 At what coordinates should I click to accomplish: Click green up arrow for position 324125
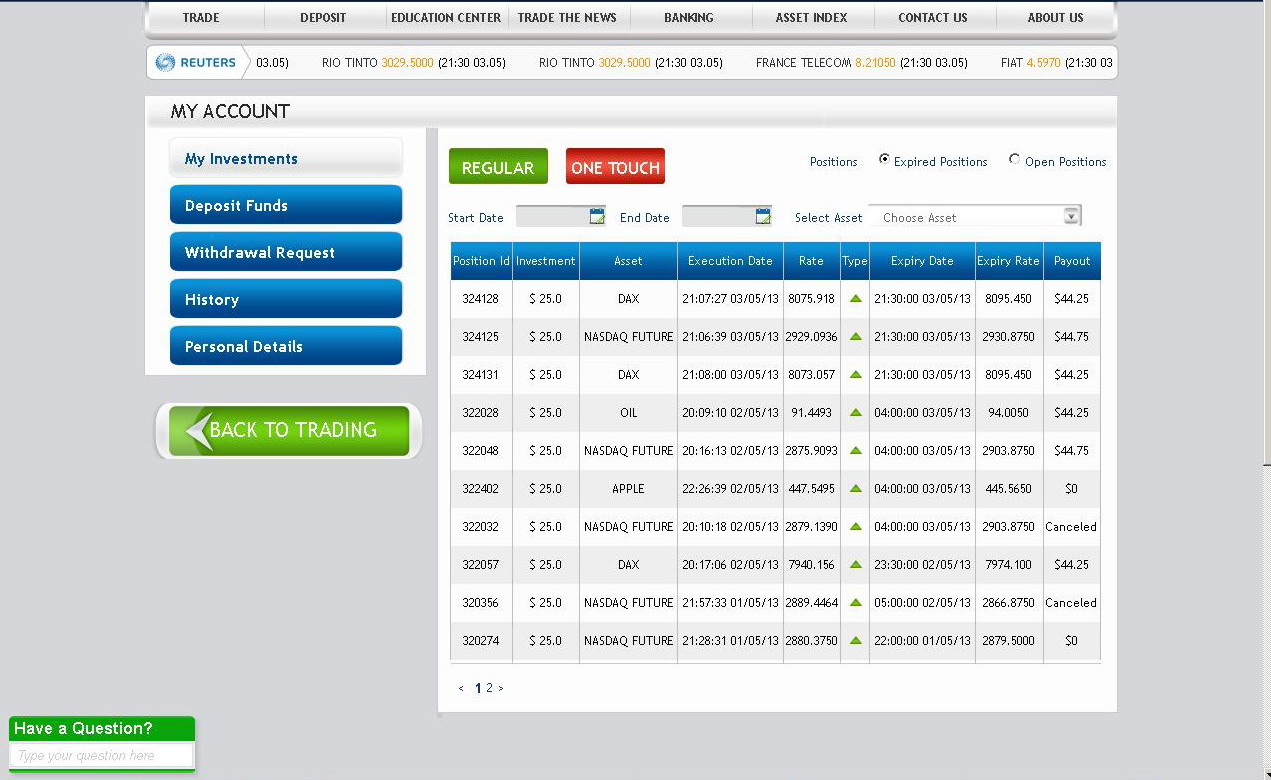click(855, 336)
